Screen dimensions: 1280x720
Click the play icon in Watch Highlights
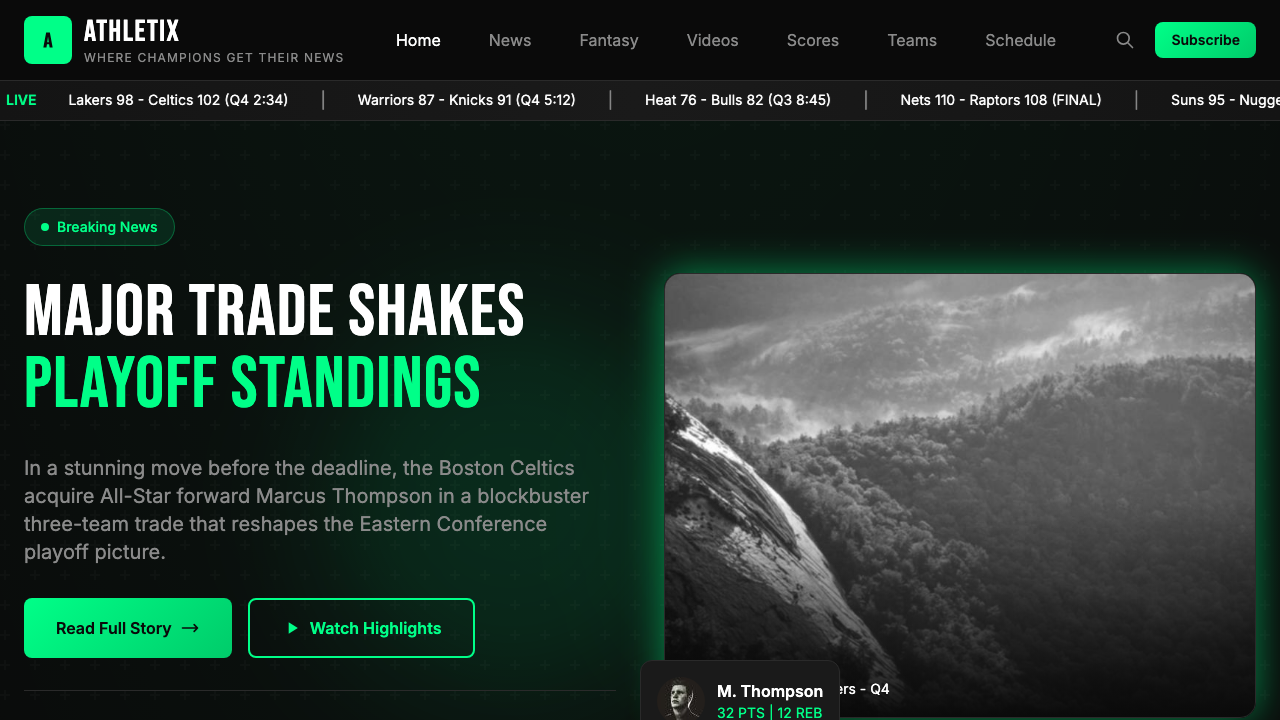(x=293, y=628)
